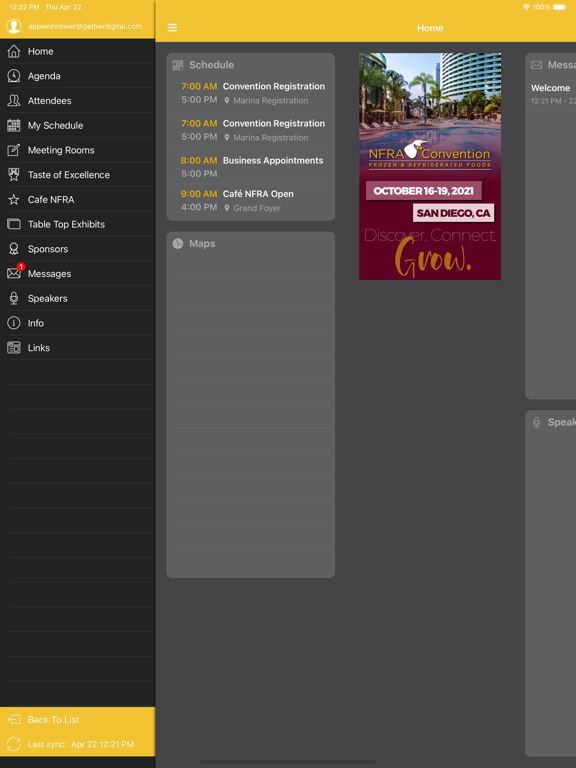Tap the Table Top Exhibits screen icon
The image size is (576, 768).
point(14,224)
